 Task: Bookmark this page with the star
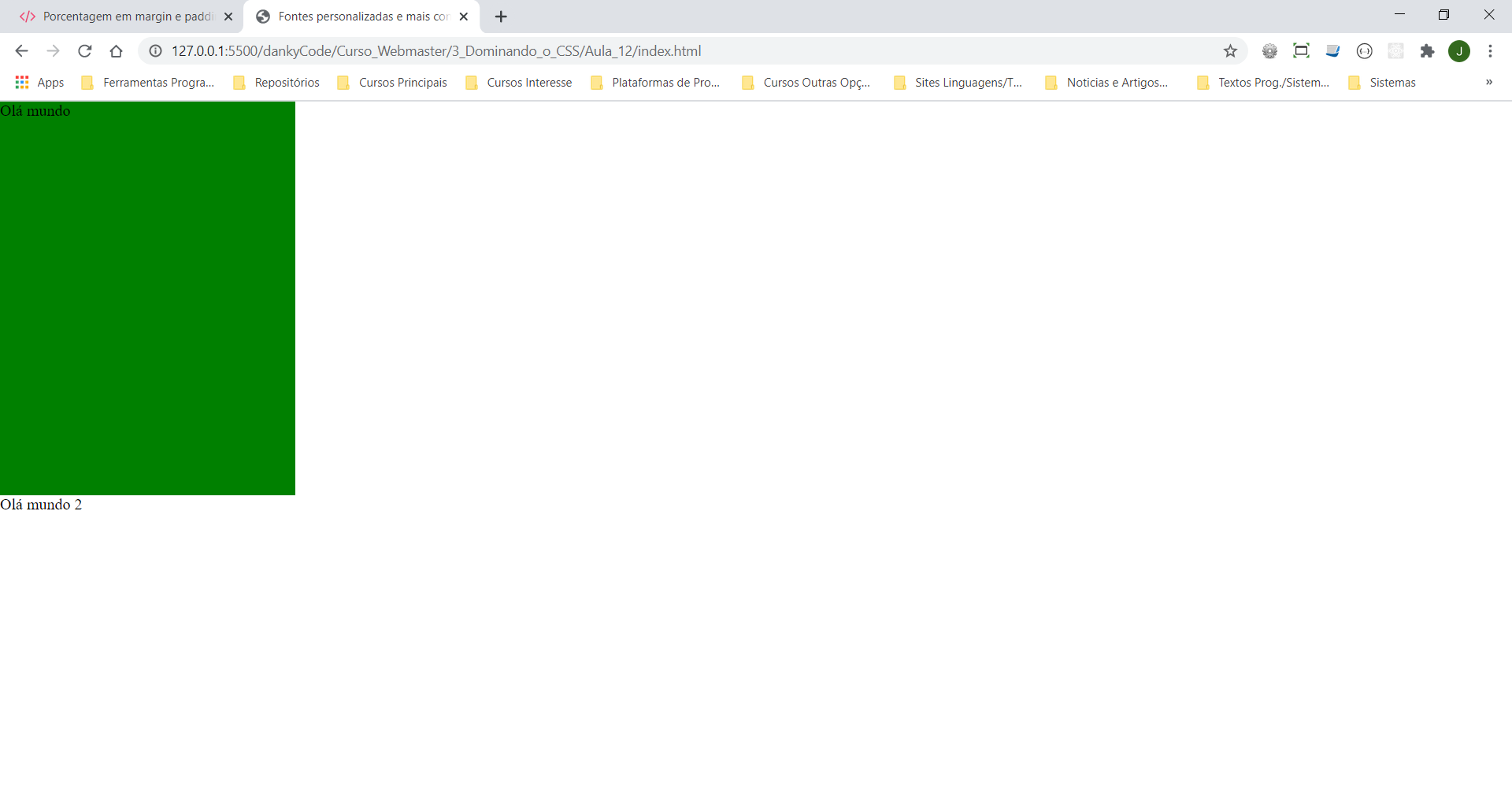1230,51
